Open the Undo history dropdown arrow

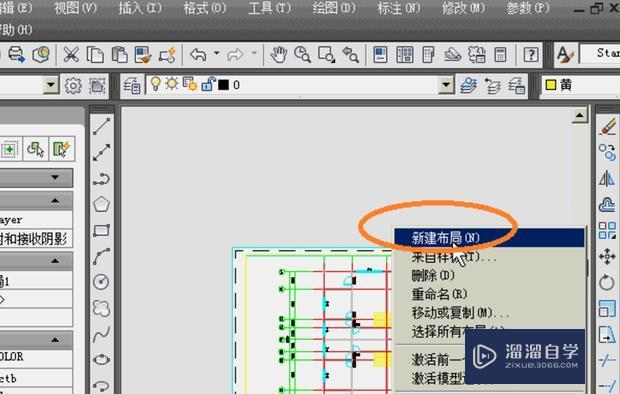[217, 53]
